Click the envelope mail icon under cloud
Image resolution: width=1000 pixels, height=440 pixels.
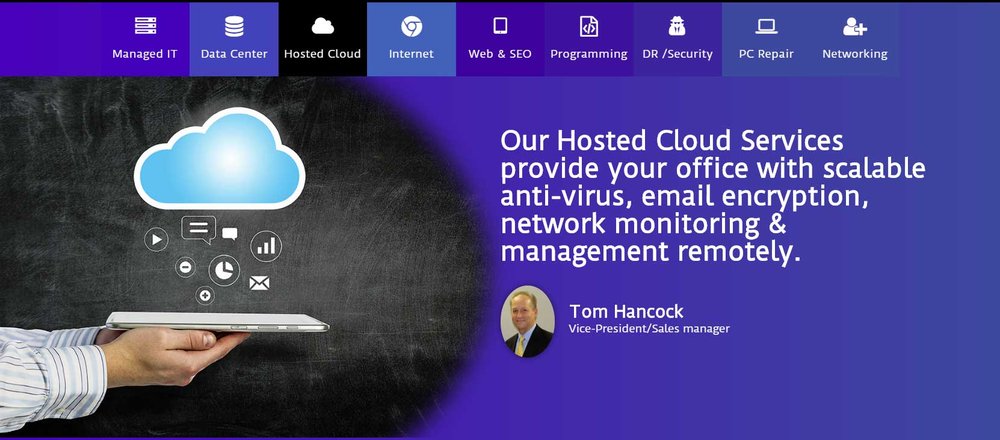(x=260, y=283)
